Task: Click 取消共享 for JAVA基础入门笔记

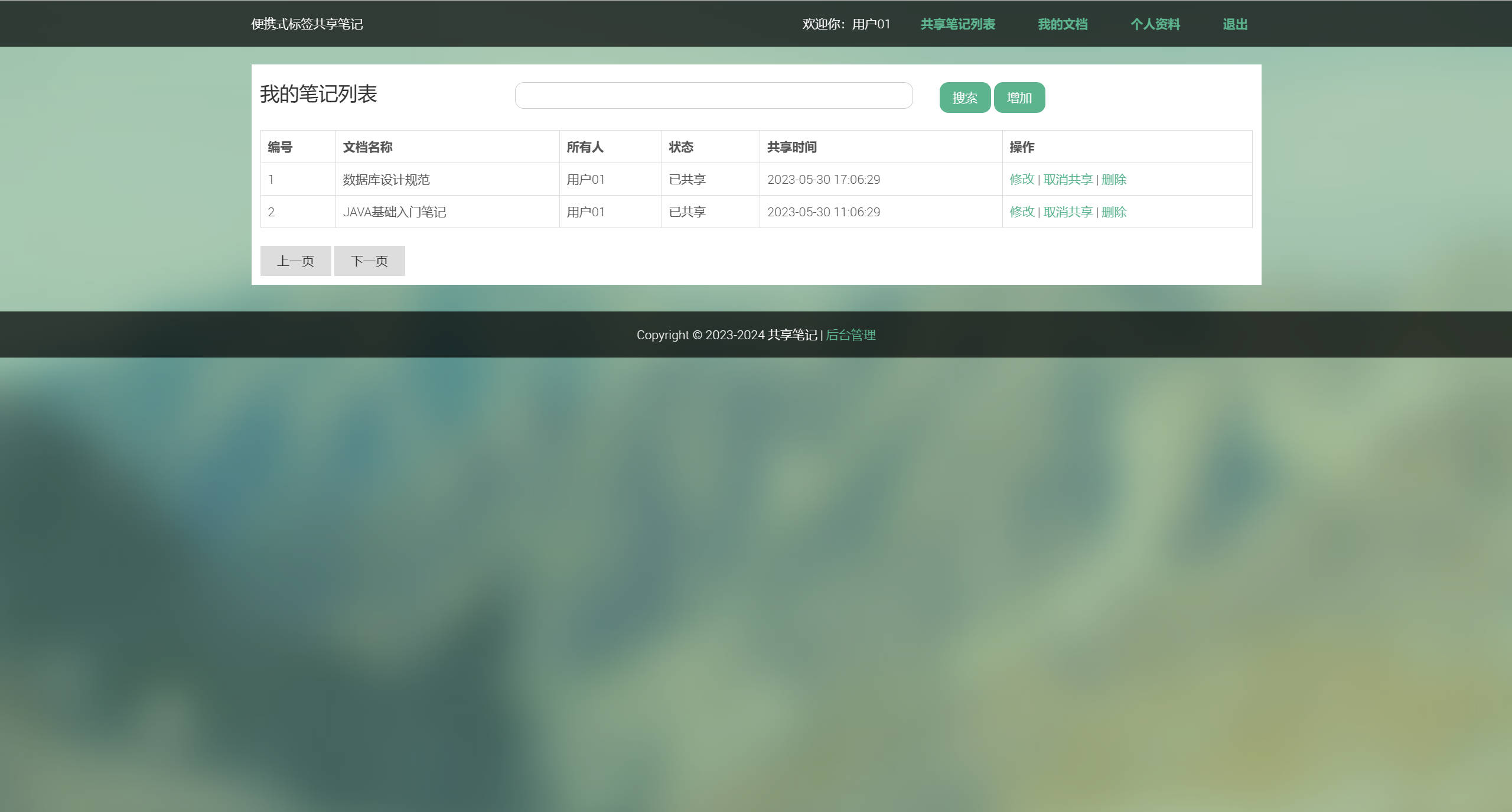Action: click(x=1067, y=212)
